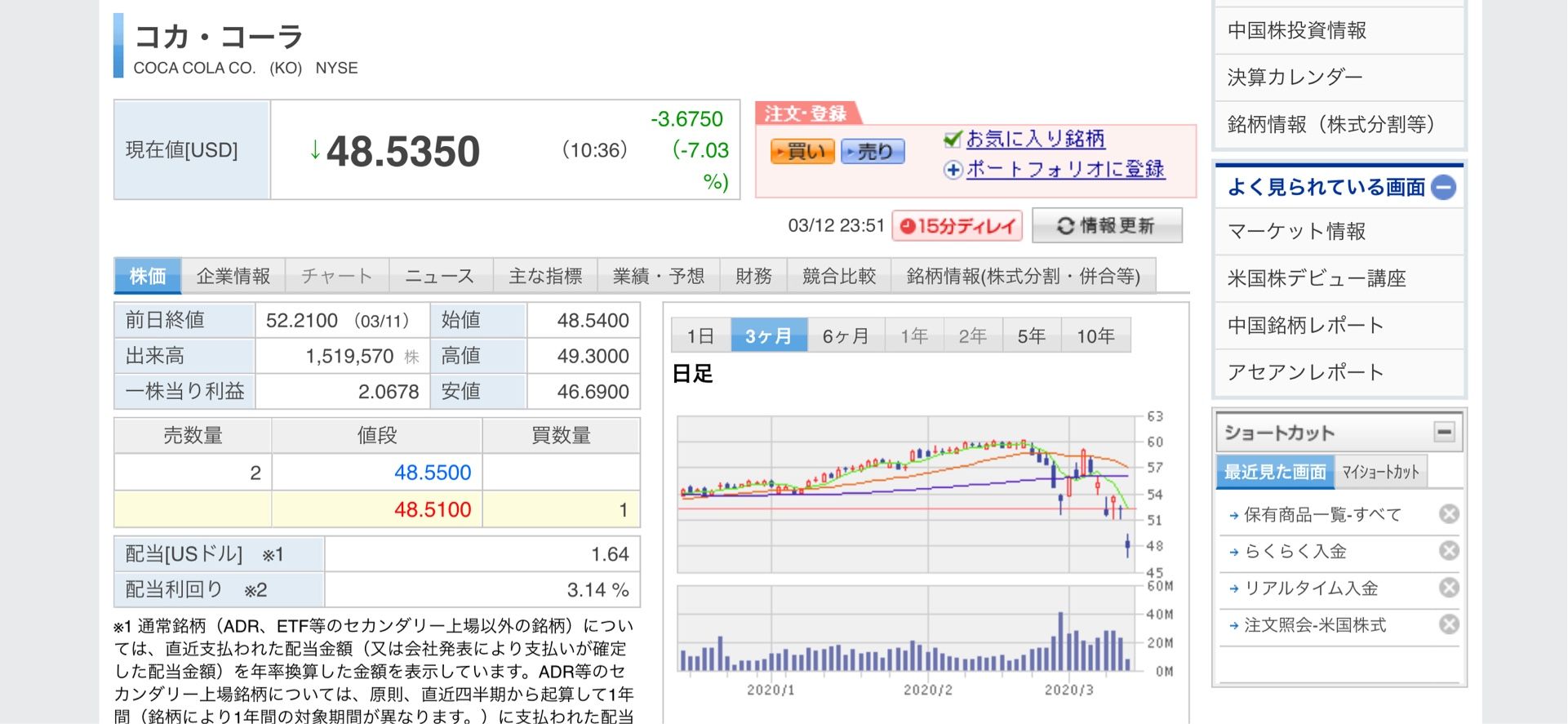Remove リアルタイム入金 shortcut
Image resolution: width=1568 pixels, height=724 pixels.
(x=1449, y=588)
